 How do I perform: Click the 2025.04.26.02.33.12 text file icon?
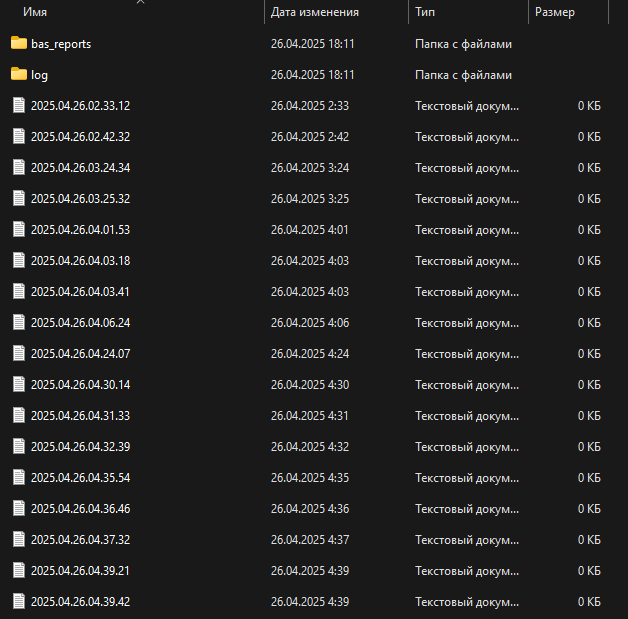(x=18, y=106)
